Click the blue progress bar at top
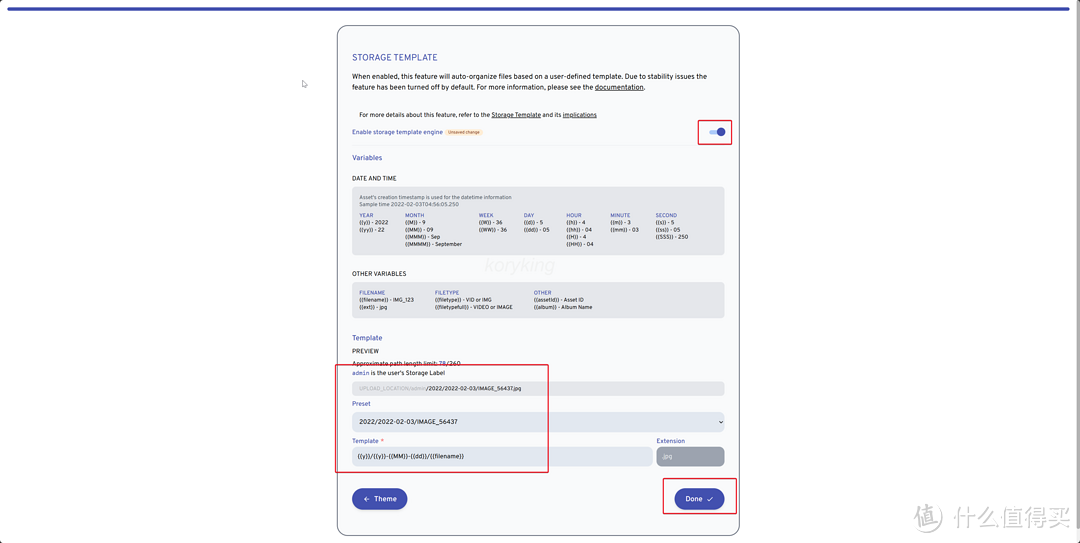Viewport: 1080px width, 543px height. click(x=538, y=9)
